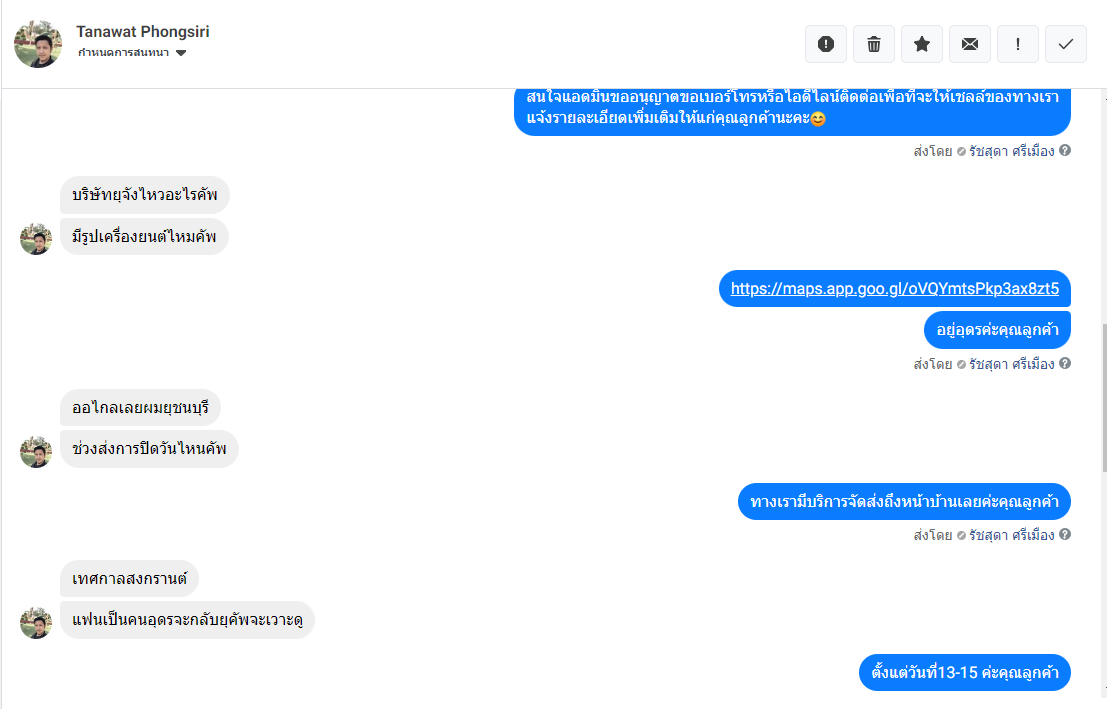1107x709 pixels.
Task: Open the กำหนดการสนทนา dropdown arrow
Action: pos(181,53)
